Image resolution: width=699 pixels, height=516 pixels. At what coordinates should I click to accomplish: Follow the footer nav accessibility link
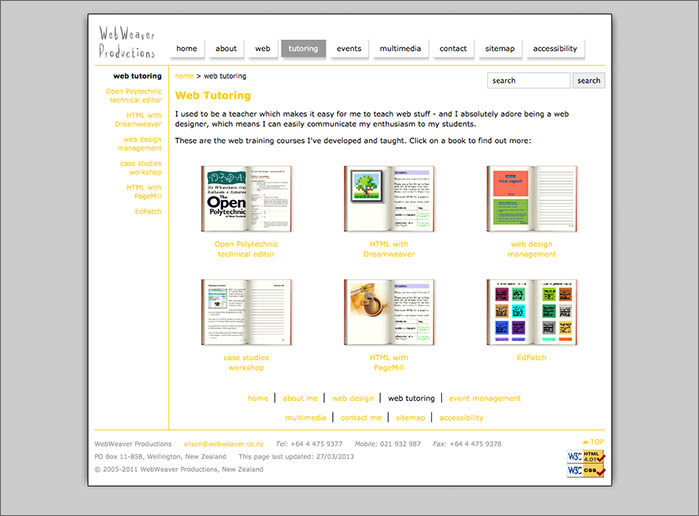[461, 418]
